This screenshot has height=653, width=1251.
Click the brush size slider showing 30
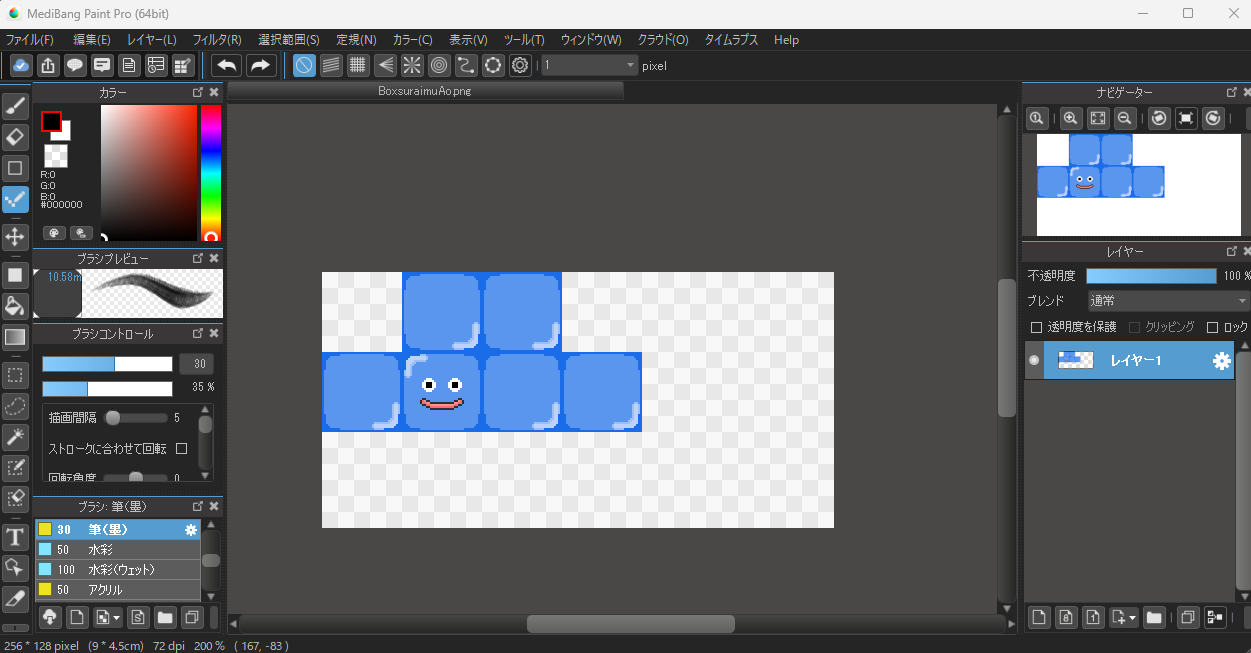pyautogui.click(x=107, y=364)
